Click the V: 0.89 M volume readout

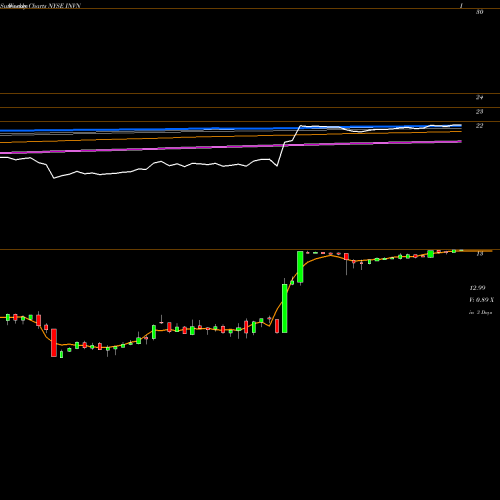[x=481, y=300]
